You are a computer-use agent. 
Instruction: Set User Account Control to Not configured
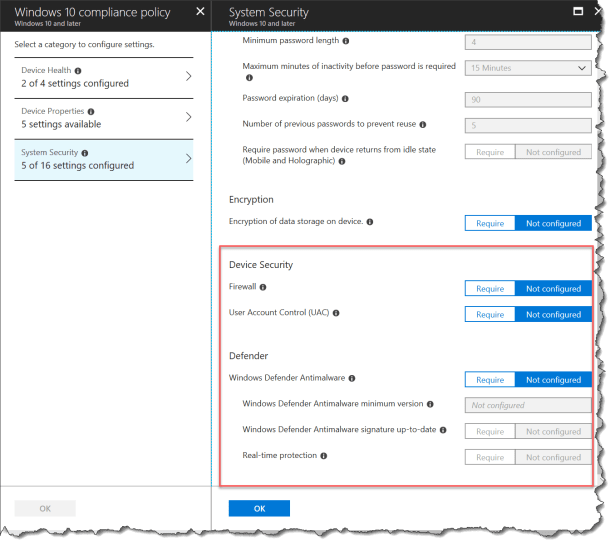pos(553,315)
